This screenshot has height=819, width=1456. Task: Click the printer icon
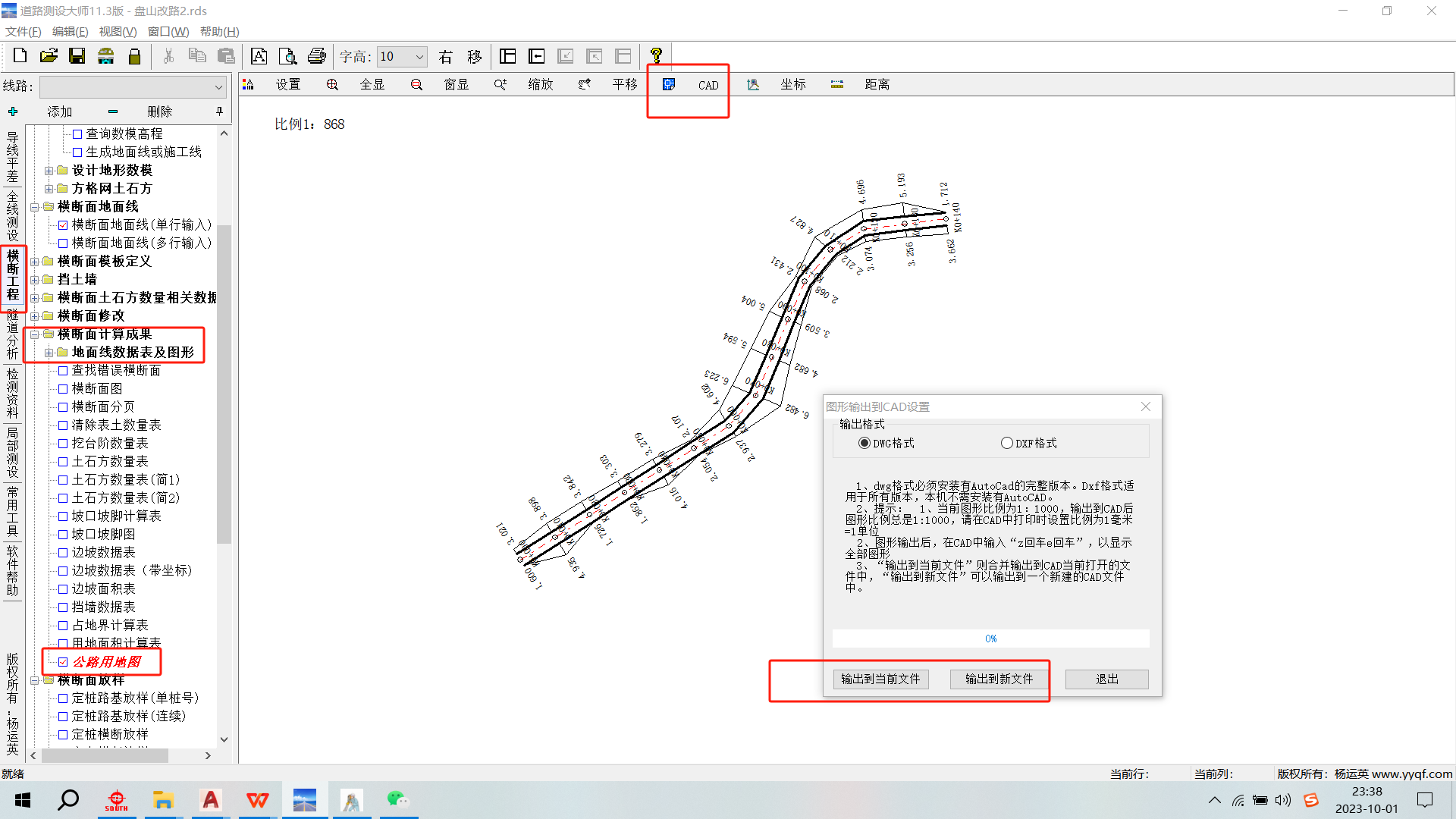pos(316,56)
